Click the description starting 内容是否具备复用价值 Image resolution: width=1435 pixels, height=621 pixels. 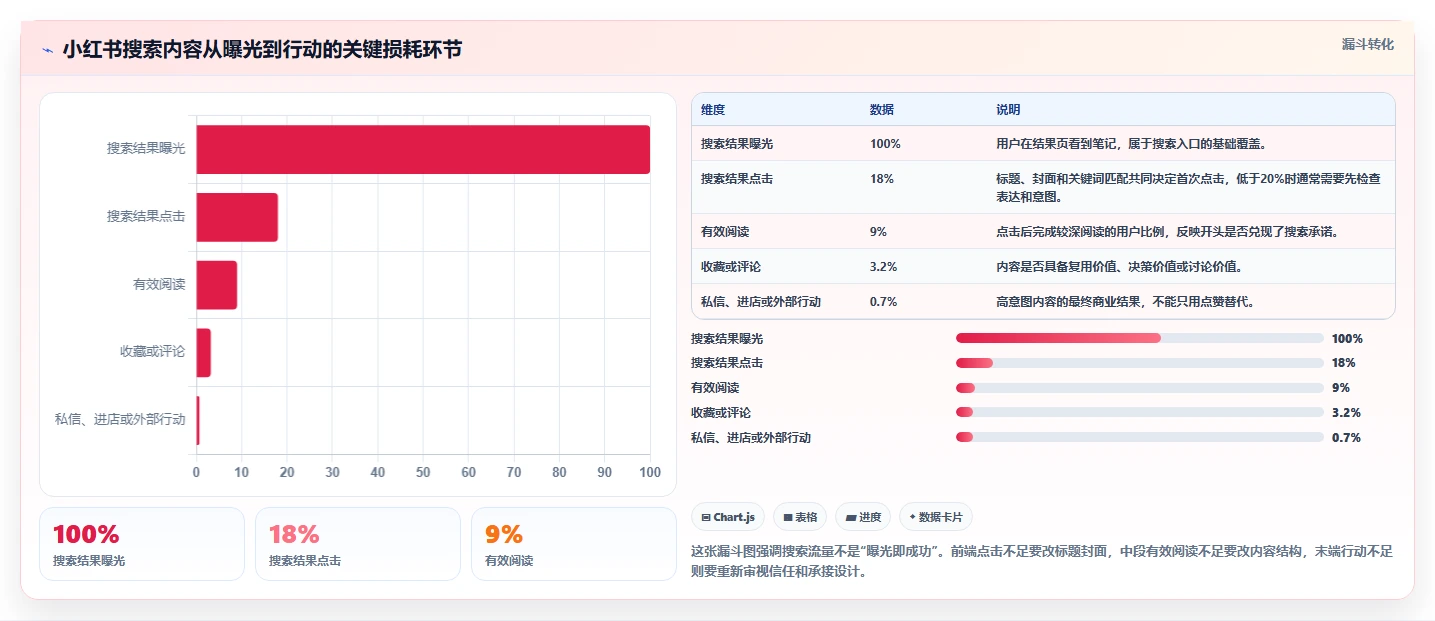1121,267
